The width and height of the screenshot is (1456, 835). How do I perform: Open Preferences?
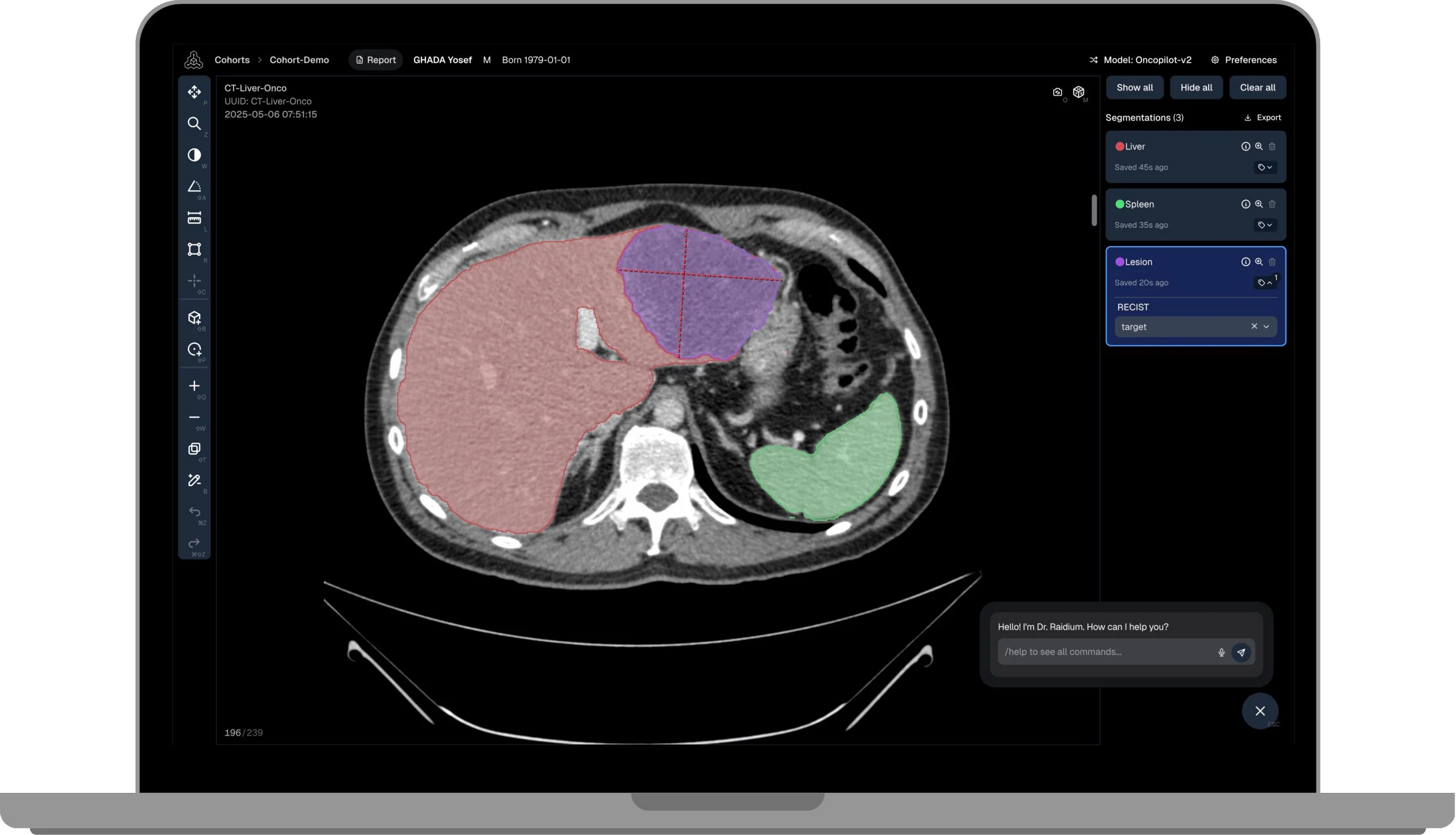tap(1243, 60)
